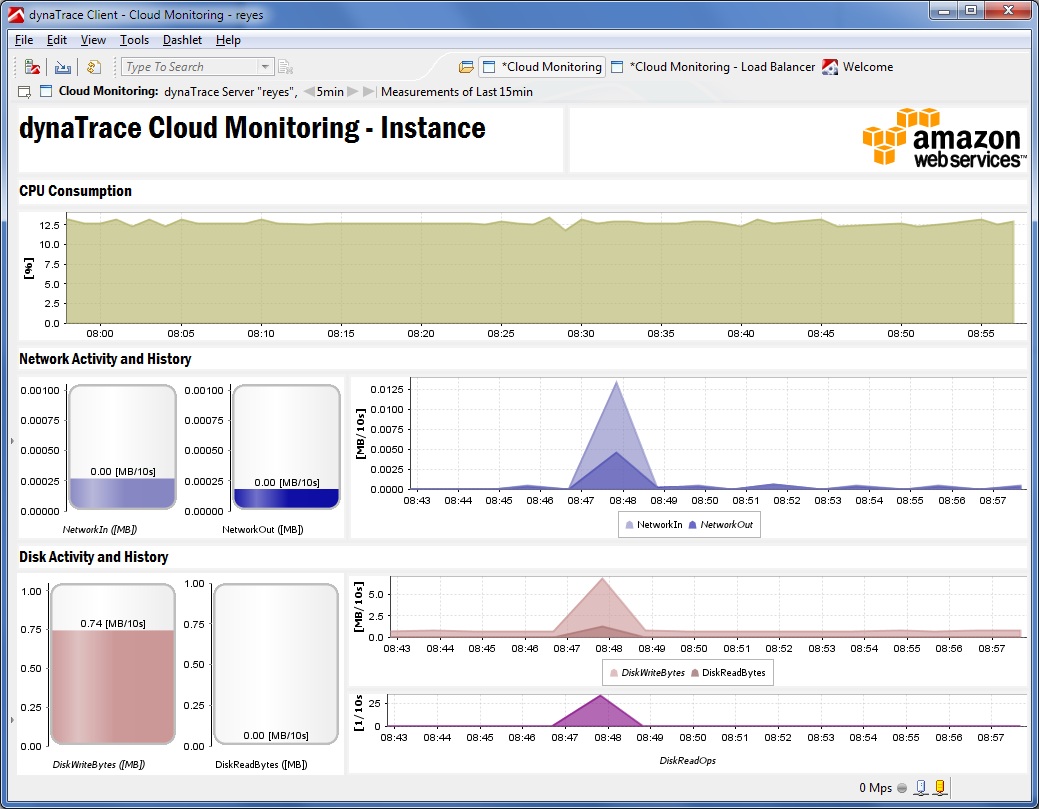The width and height of the screenshot is (1039, 809).
Task: Expand the small arrow left of the Disk gauges
Action: click(x=12, y=720)
